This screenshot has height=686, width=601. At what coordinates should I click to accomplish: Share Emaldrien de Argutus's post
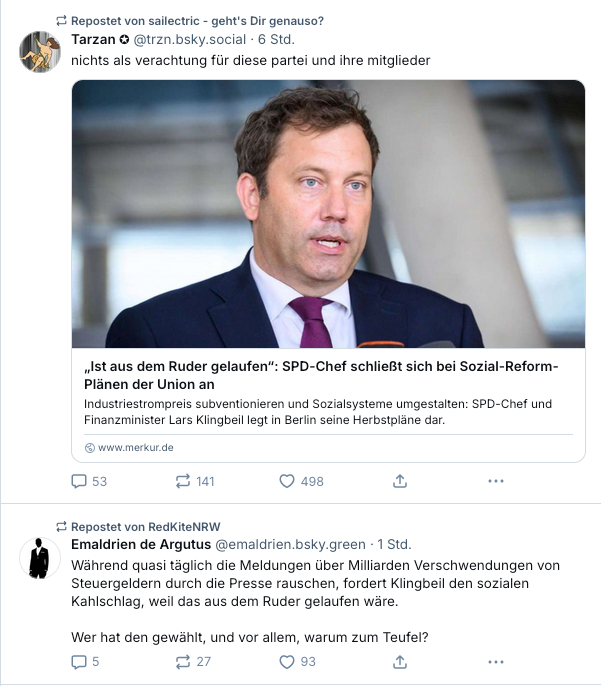point(400,661)
